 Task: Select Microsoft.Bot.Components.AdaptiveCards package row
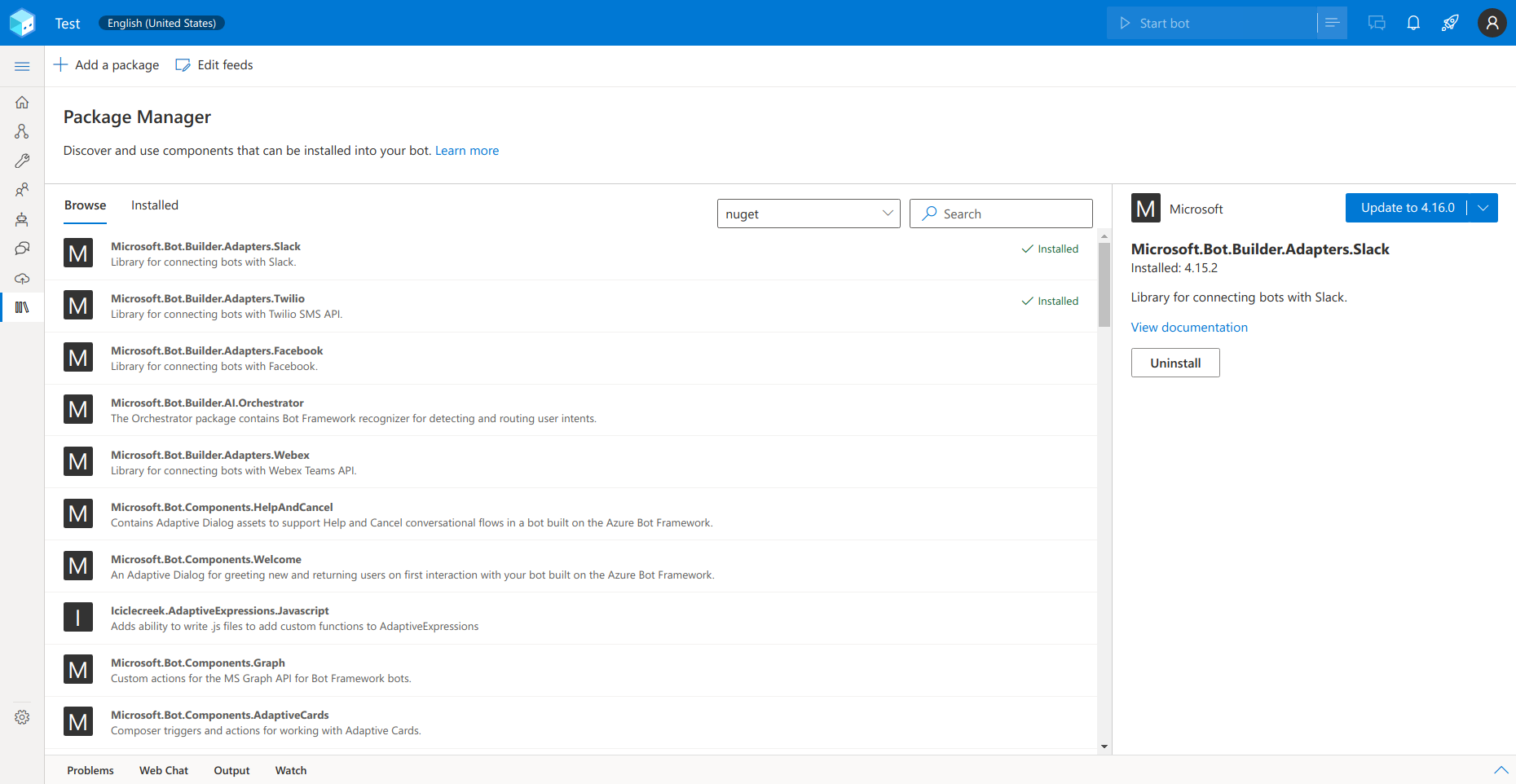[571, 723]
